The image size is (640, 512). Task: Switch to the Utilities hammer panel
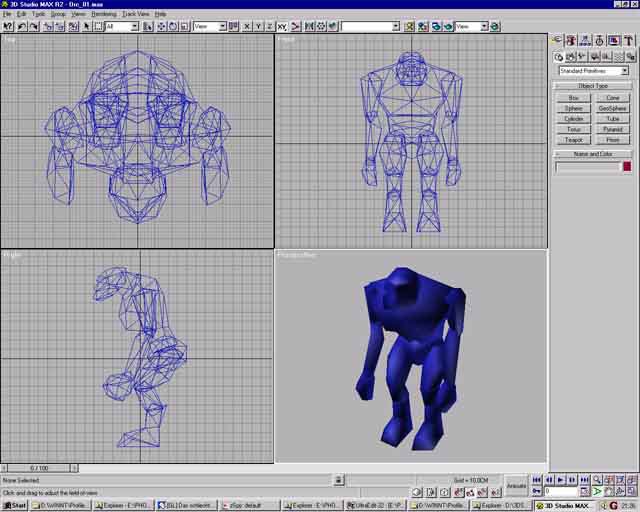tap(627, 41)
